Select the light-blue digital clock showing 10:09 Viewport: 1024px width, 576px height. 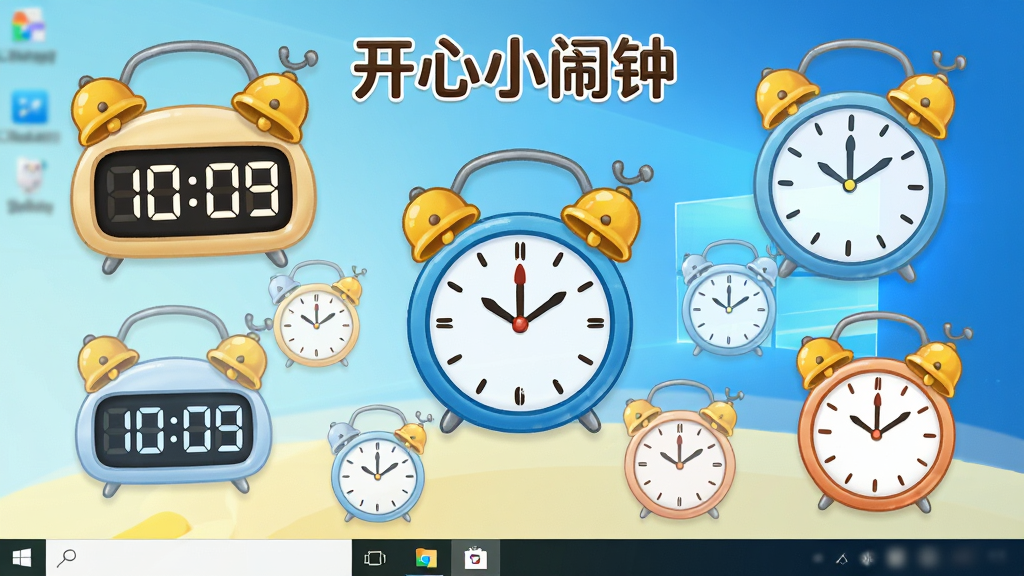point(173,402)
